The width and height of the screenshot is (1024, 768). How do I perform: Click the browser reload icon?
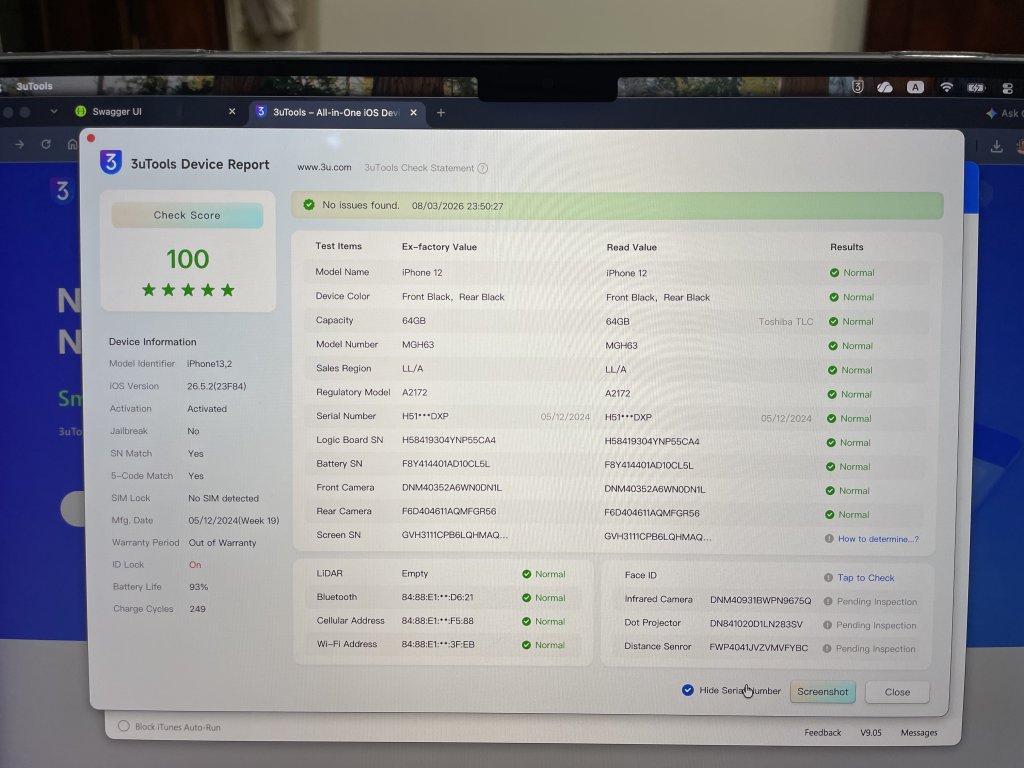point(46,144)
